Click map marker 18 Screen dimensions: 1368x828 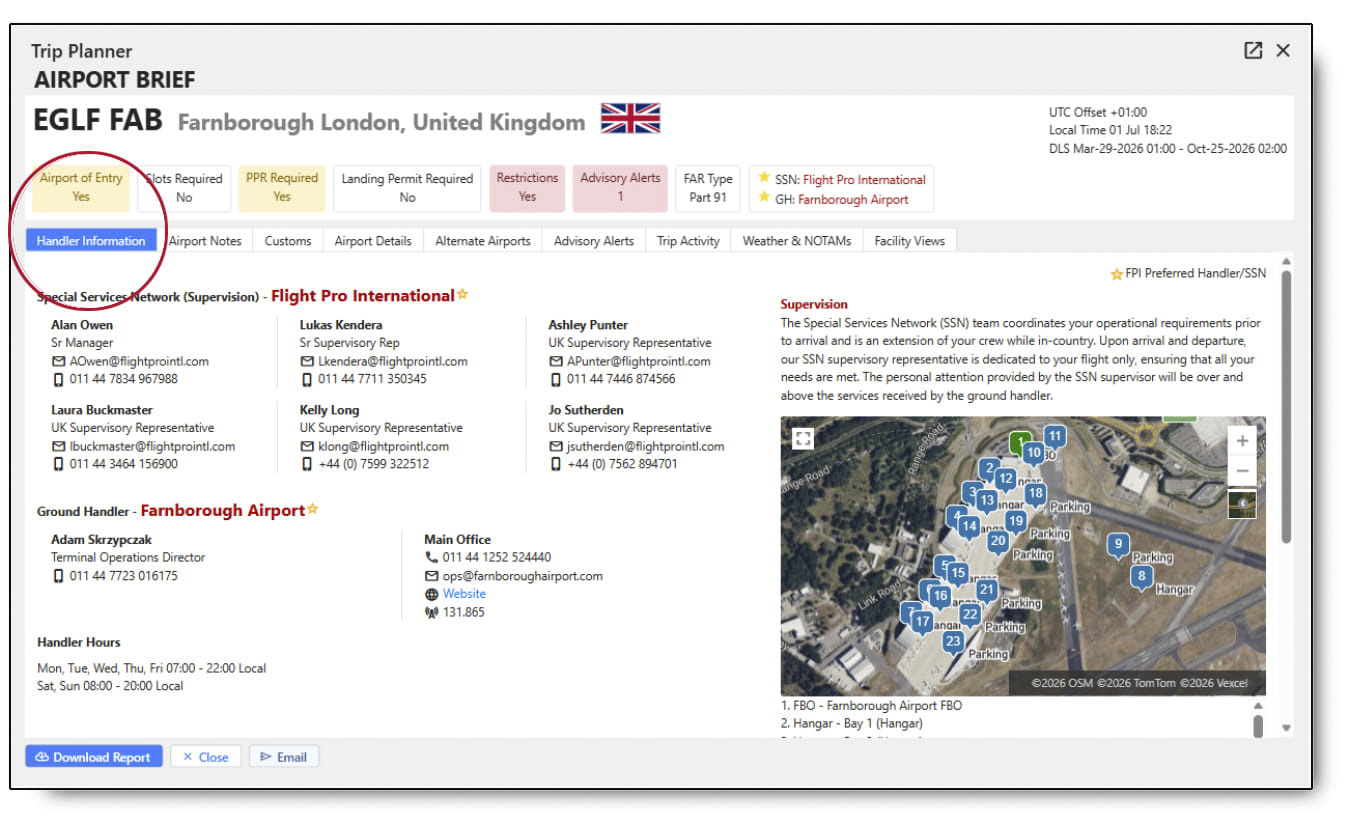[1035, 493]
